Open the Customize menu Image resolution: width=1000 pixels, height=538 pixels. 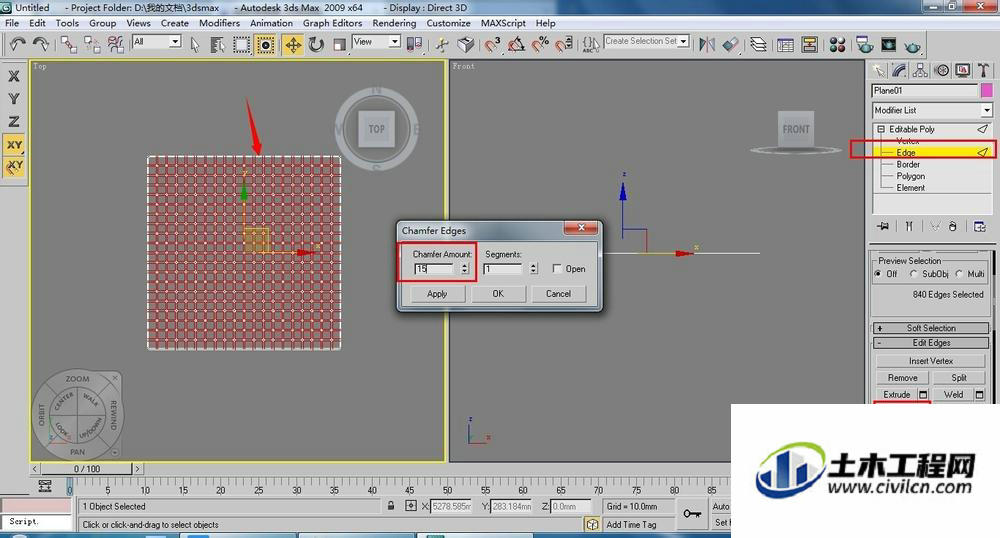tap(448, 23)
